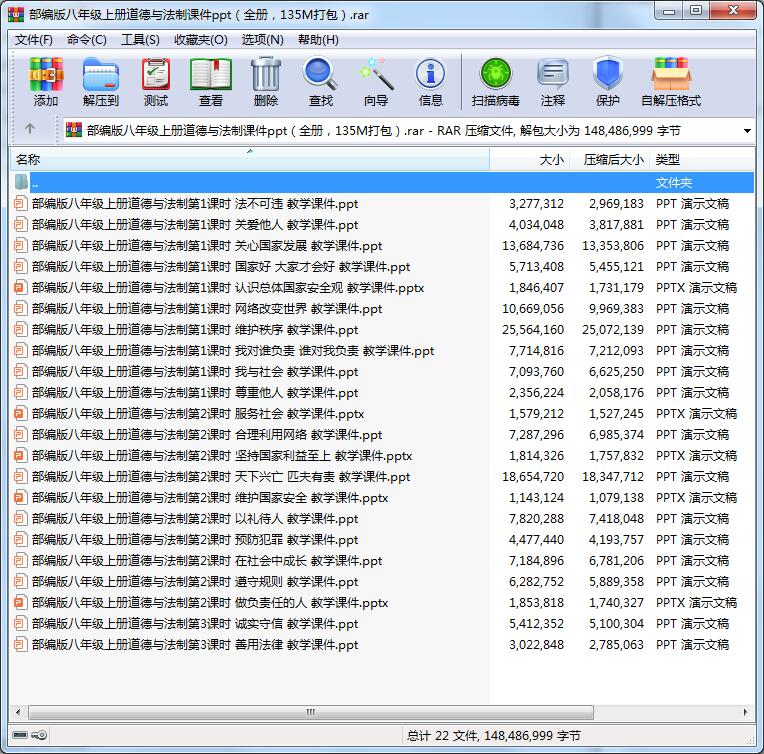Click size value 13,684,736
Image resolution: width=764 pixels, height=754 pixels.
tap(533, 246)
